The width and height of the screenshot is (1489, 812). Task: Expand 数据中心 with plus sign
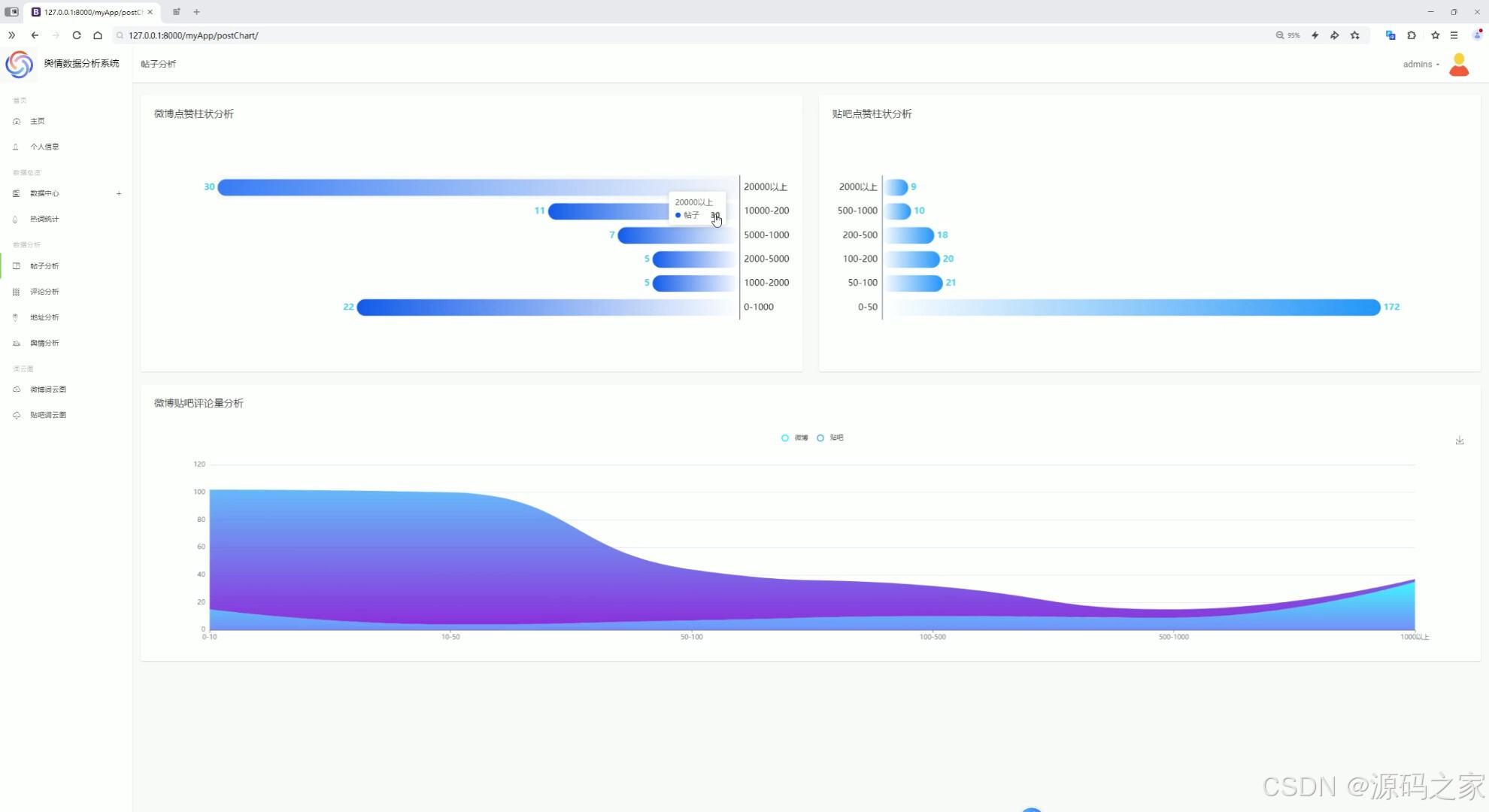pos(119,194)
